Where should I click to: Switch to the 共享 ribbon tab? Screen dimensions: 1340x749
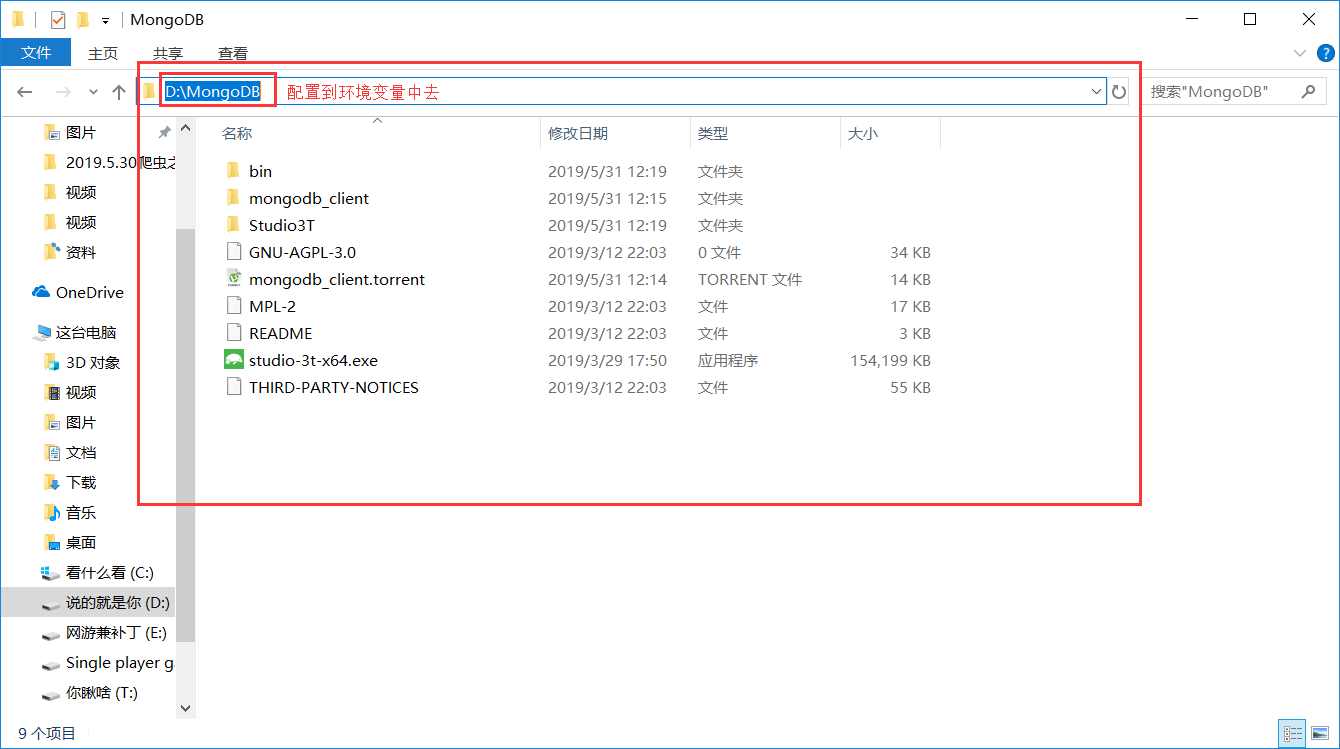point(168,53)
